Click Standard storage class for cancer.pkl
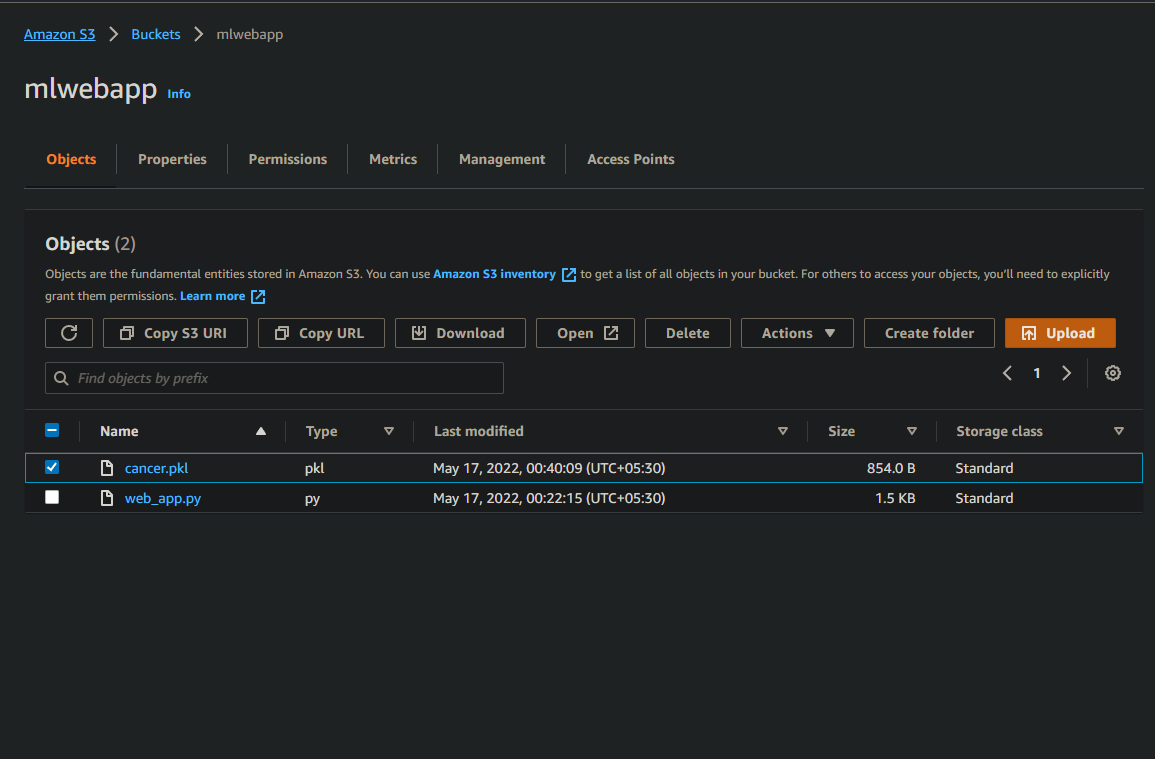1155x759 pixels. 984,468
